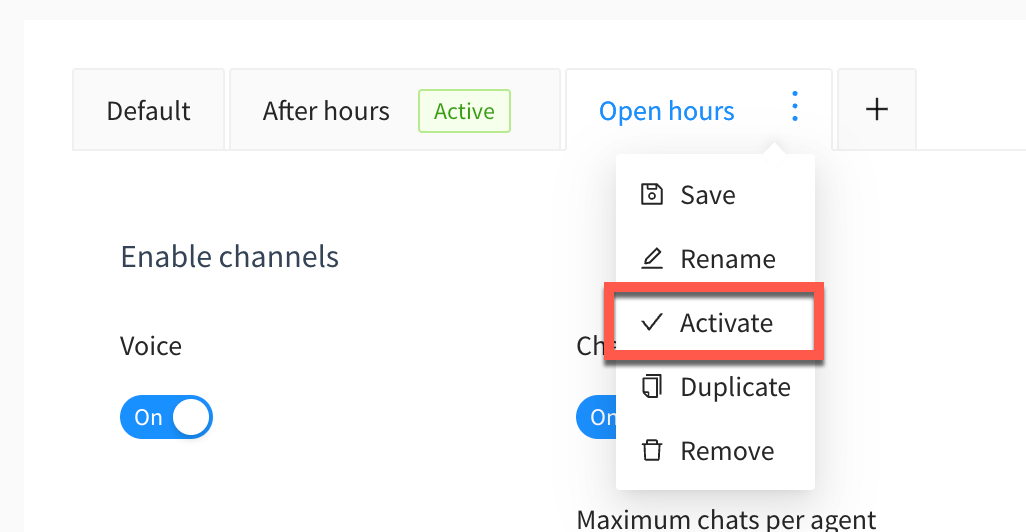Click the Rename pencil icon

[x=651, y=258]
